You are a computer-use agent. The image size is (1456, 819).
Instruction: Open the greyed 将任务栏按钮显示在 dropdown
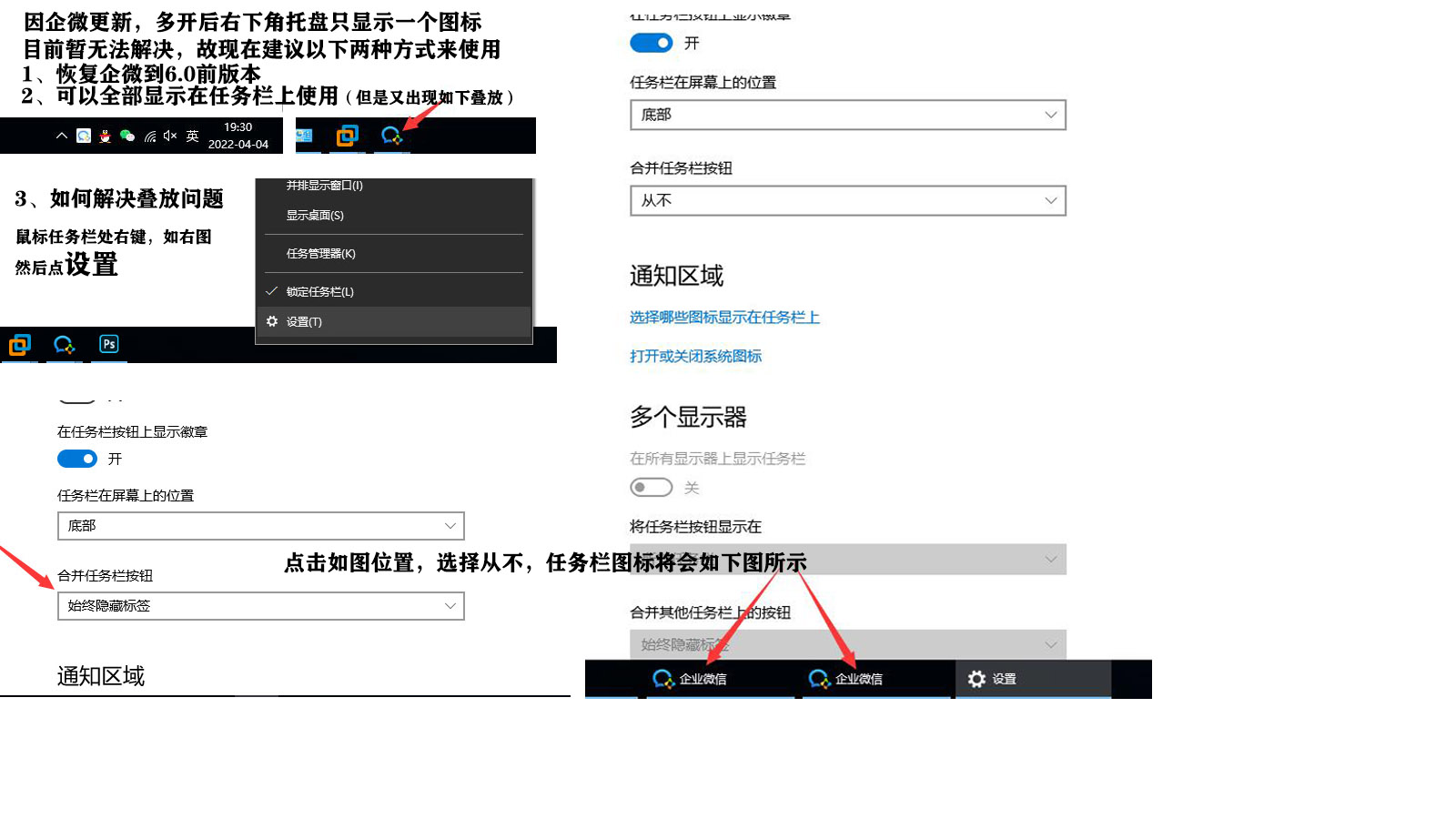tap(848, 560)
